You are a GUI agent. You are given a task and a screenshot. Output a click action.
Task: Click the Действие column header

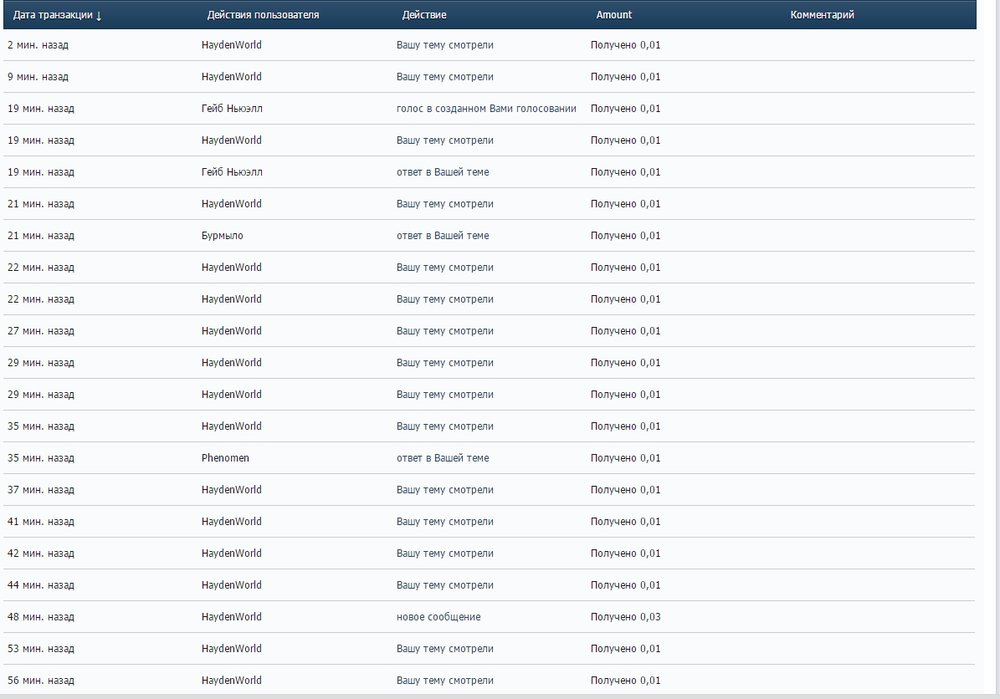424,15
